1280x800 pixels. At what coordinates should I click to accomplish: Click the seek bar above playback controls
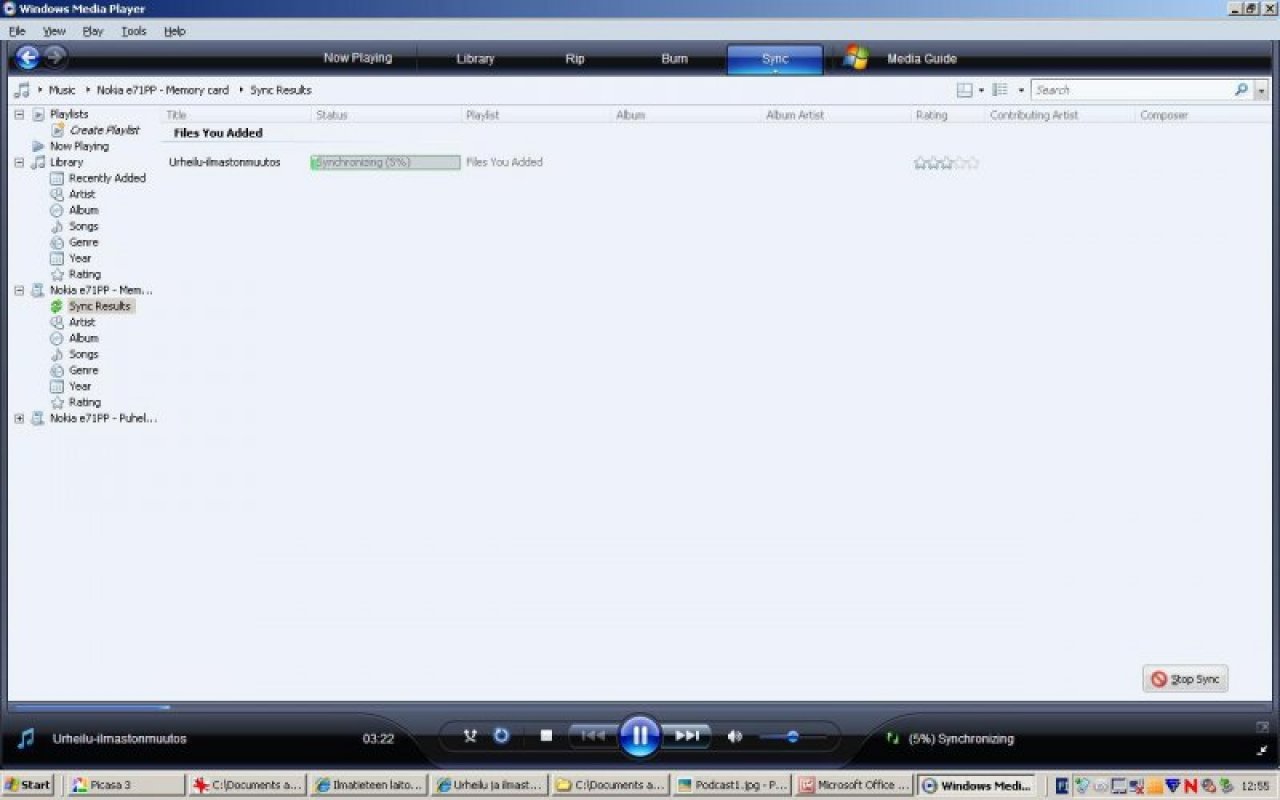[x=640, y=707]
